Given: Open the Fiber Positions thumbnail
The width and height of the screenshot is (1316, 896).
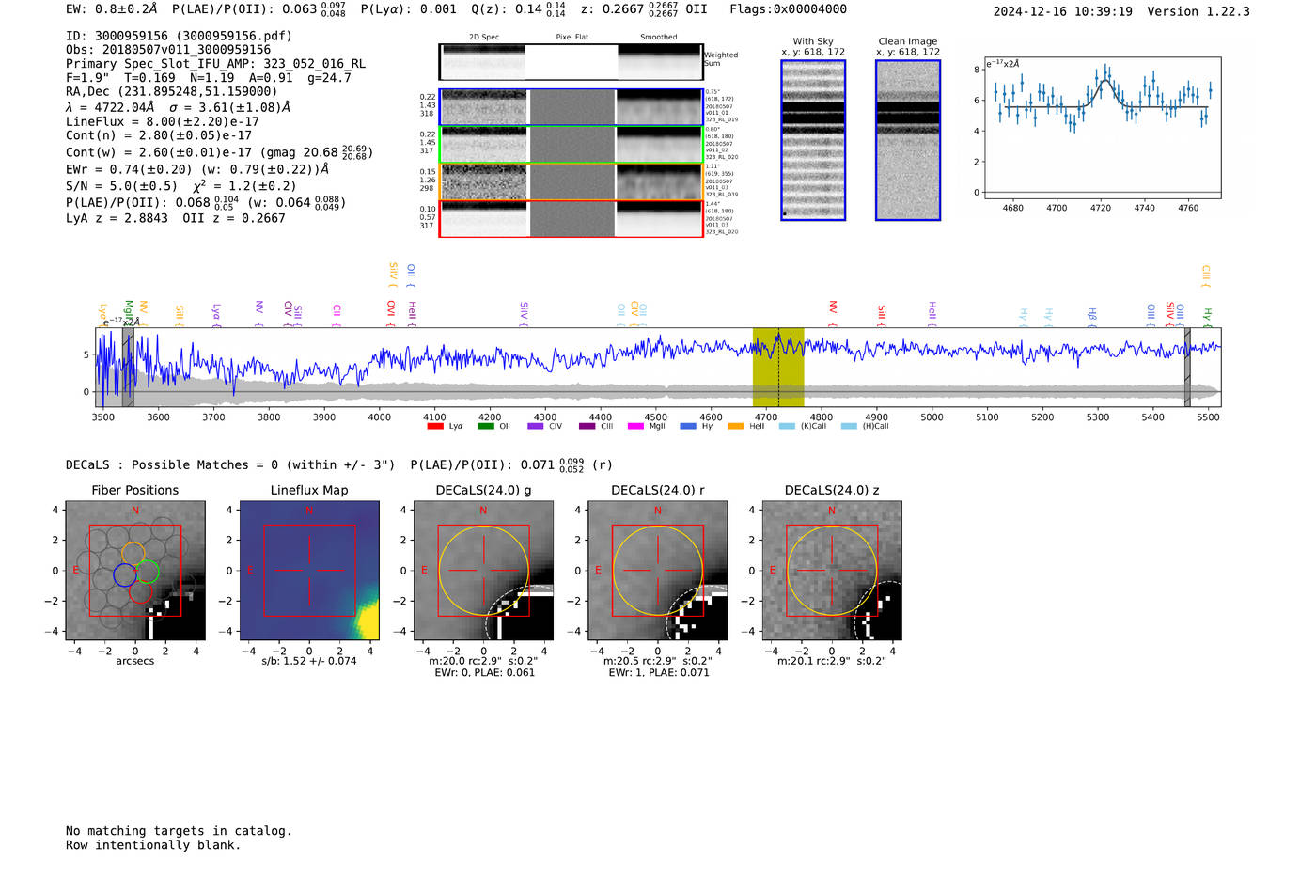Looking at the screenshot, I should click(135, 571).
